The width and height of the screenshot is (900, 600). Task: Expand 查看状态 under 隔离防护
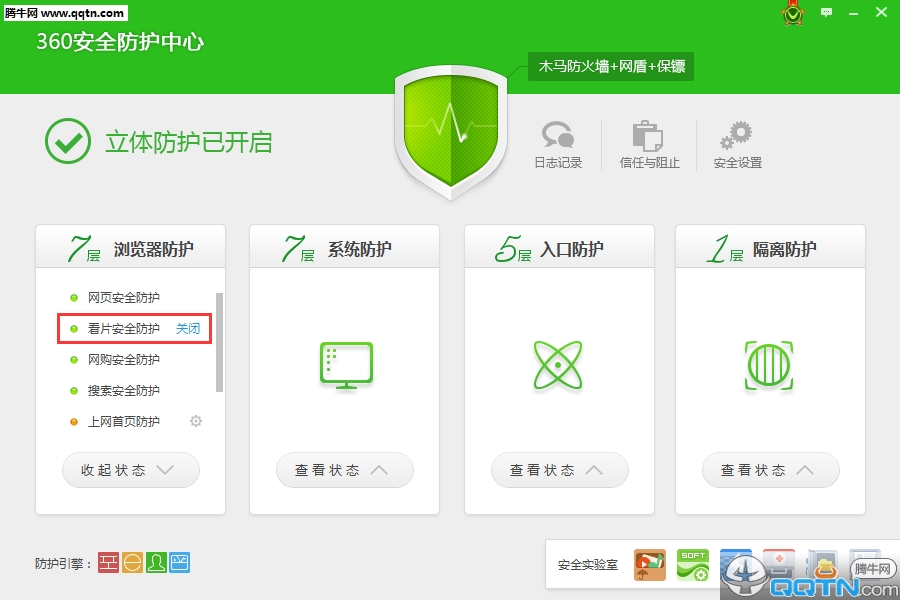(x=771, y=470)
